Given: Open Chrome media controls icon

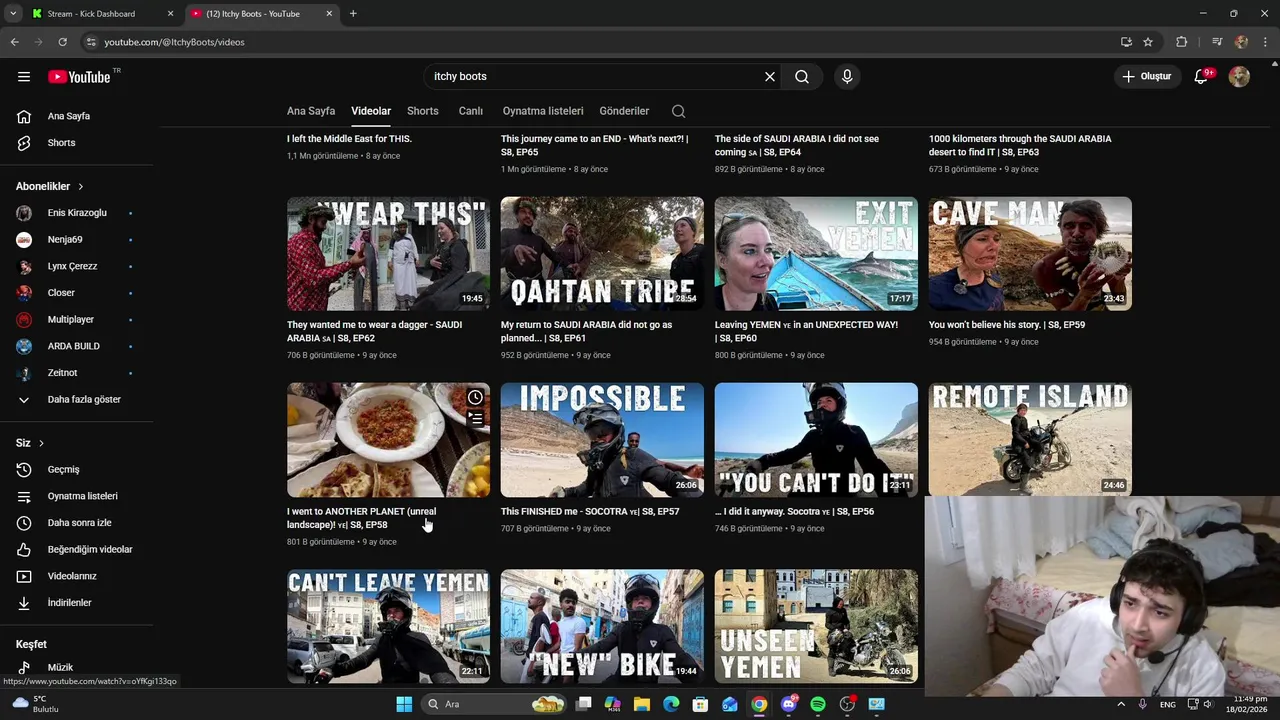Looking at the screenshot, I should (1216, 42).
